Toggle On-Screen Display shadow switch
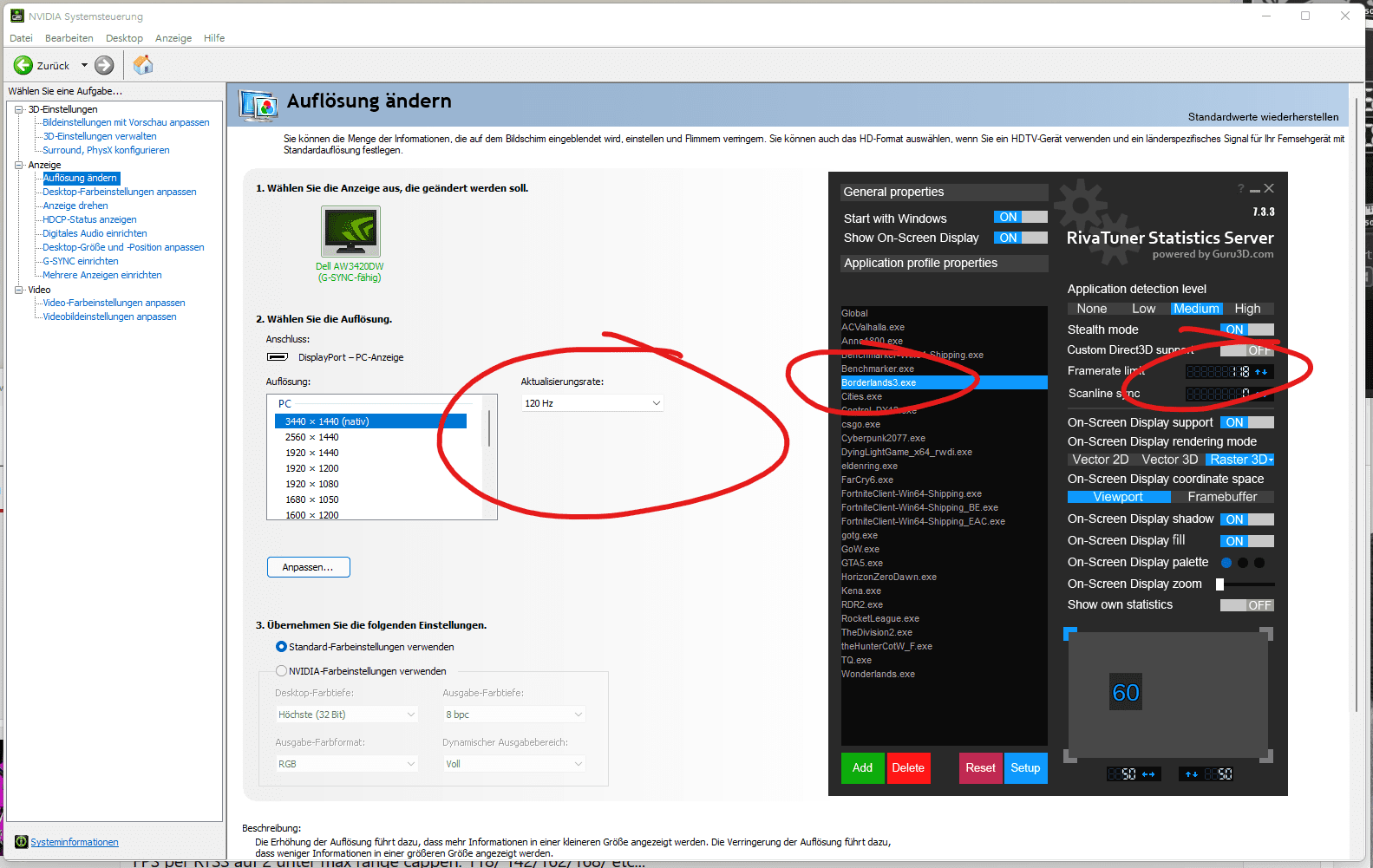Image resolution: width=1373 pixels, height=868 pixels. (x=1247, y=519)
